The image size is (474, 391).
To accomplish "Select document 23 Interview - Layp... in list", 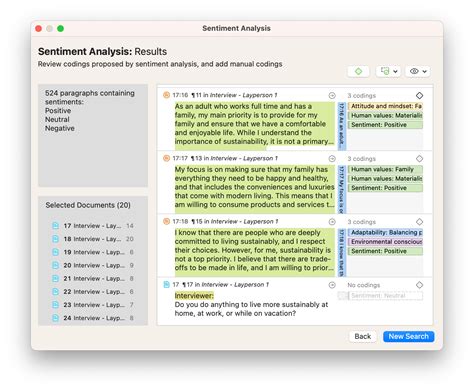I will [x=93, y=305].
